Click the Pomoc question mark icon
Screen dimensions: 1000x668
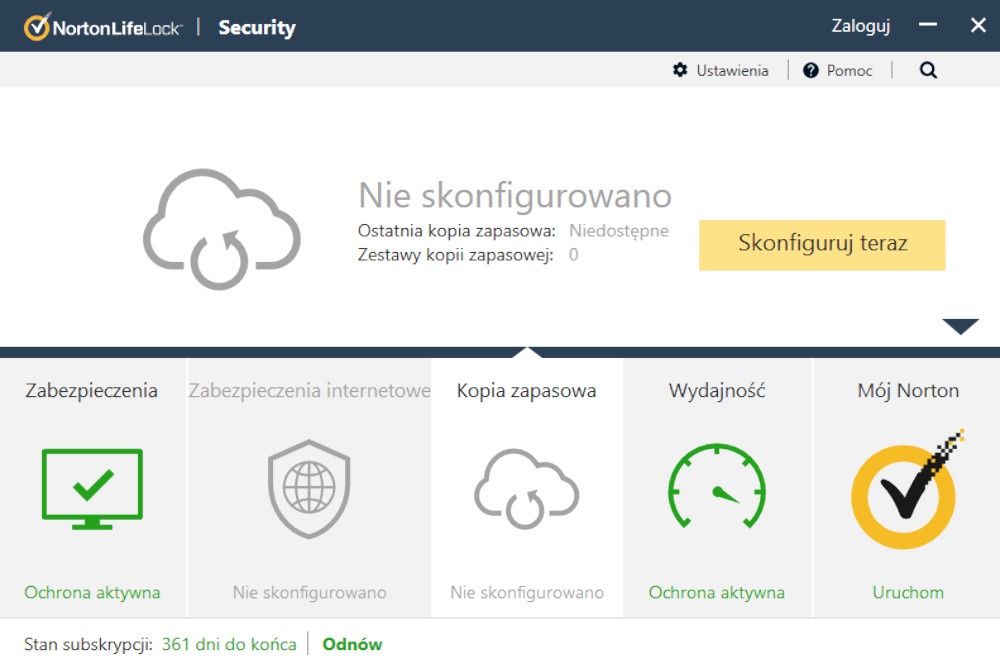point(811,70)
